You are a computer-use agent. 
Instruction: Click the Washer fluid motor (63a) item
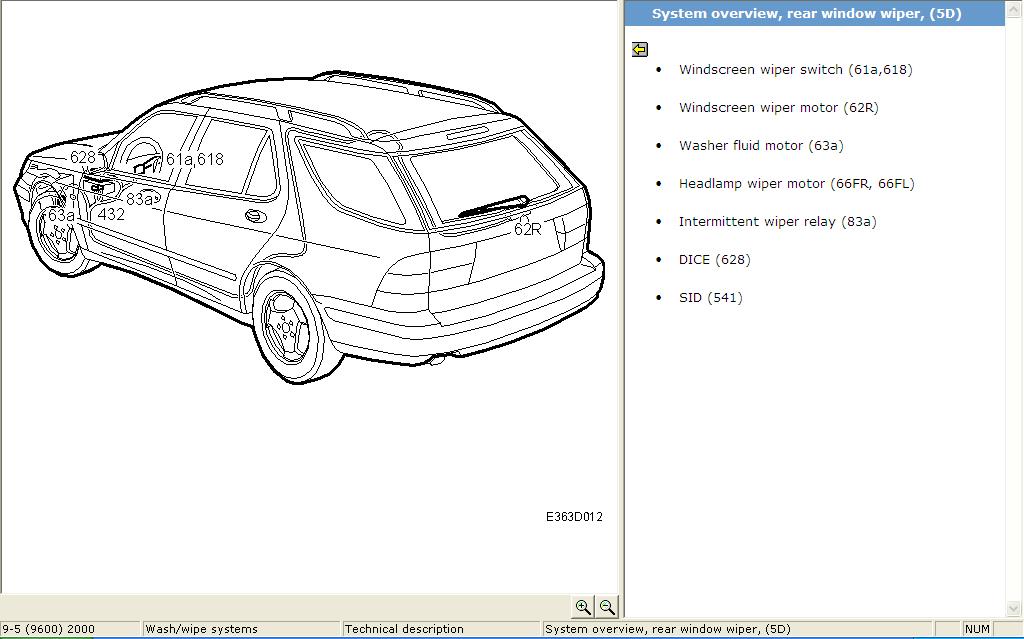tap(761, 145)
